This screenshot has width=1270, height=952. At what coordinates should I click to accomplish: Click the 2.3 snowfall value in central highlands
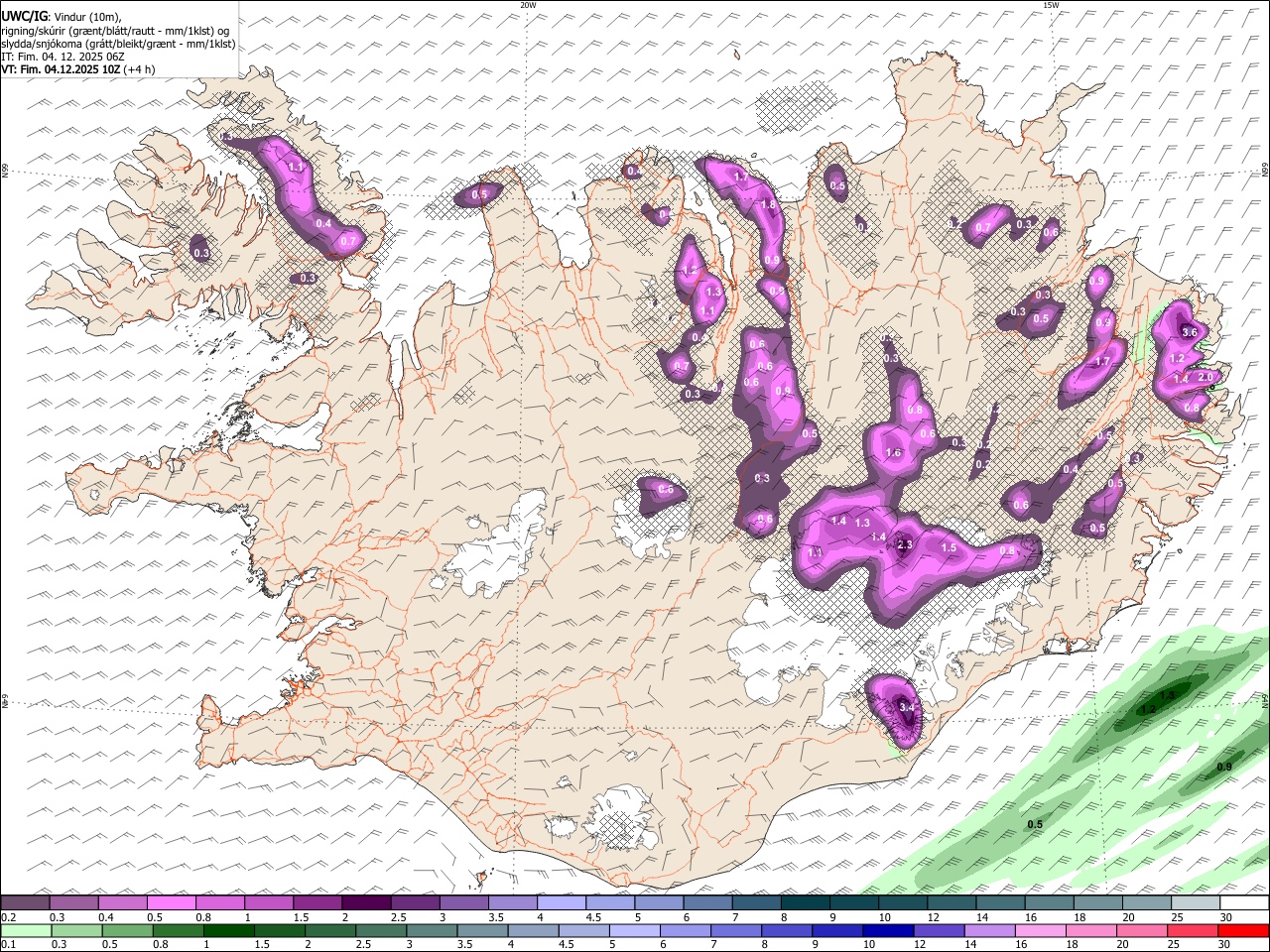904,544
